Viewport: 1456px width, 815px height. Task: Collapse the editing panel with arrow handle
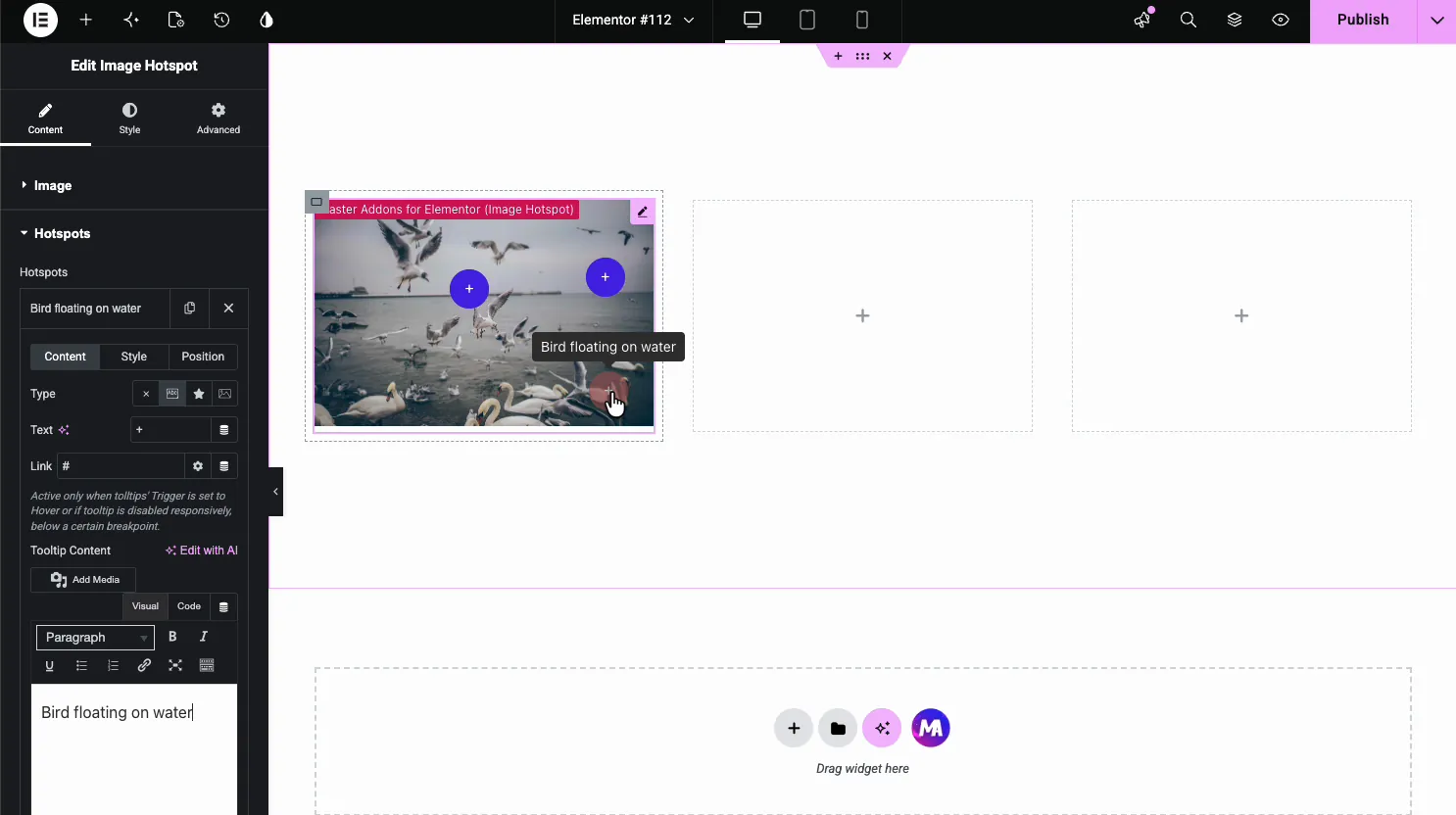(x=276, y=492)
